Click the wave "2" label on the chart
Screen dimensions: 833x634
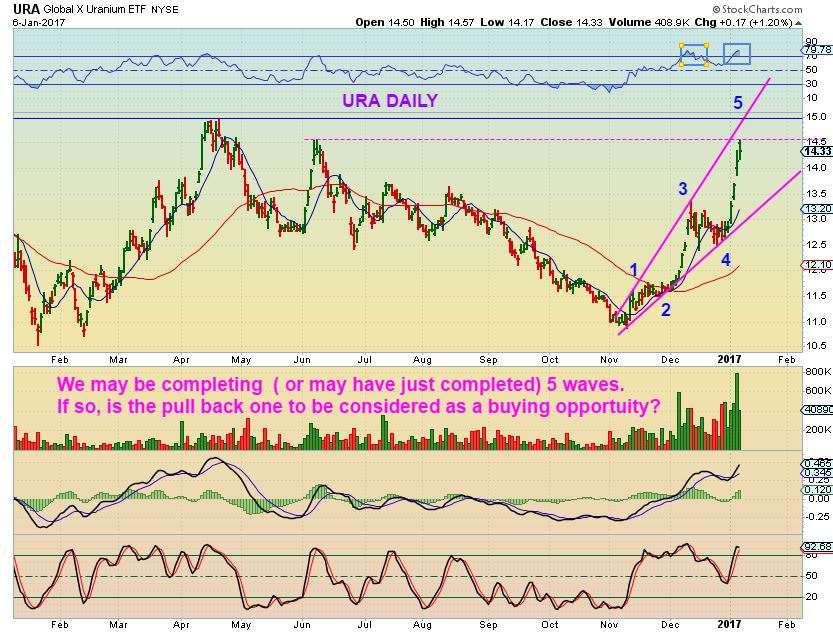tap(666, 310)
